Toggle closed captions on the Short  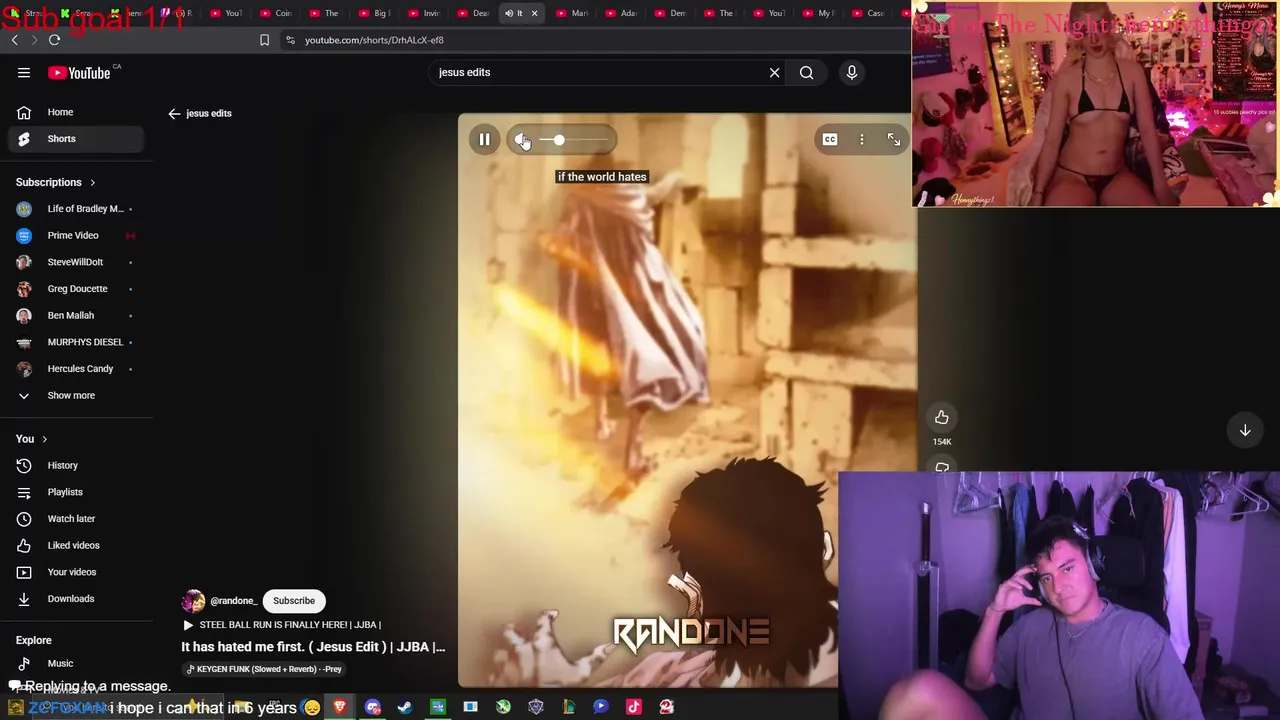coord(830,140)
